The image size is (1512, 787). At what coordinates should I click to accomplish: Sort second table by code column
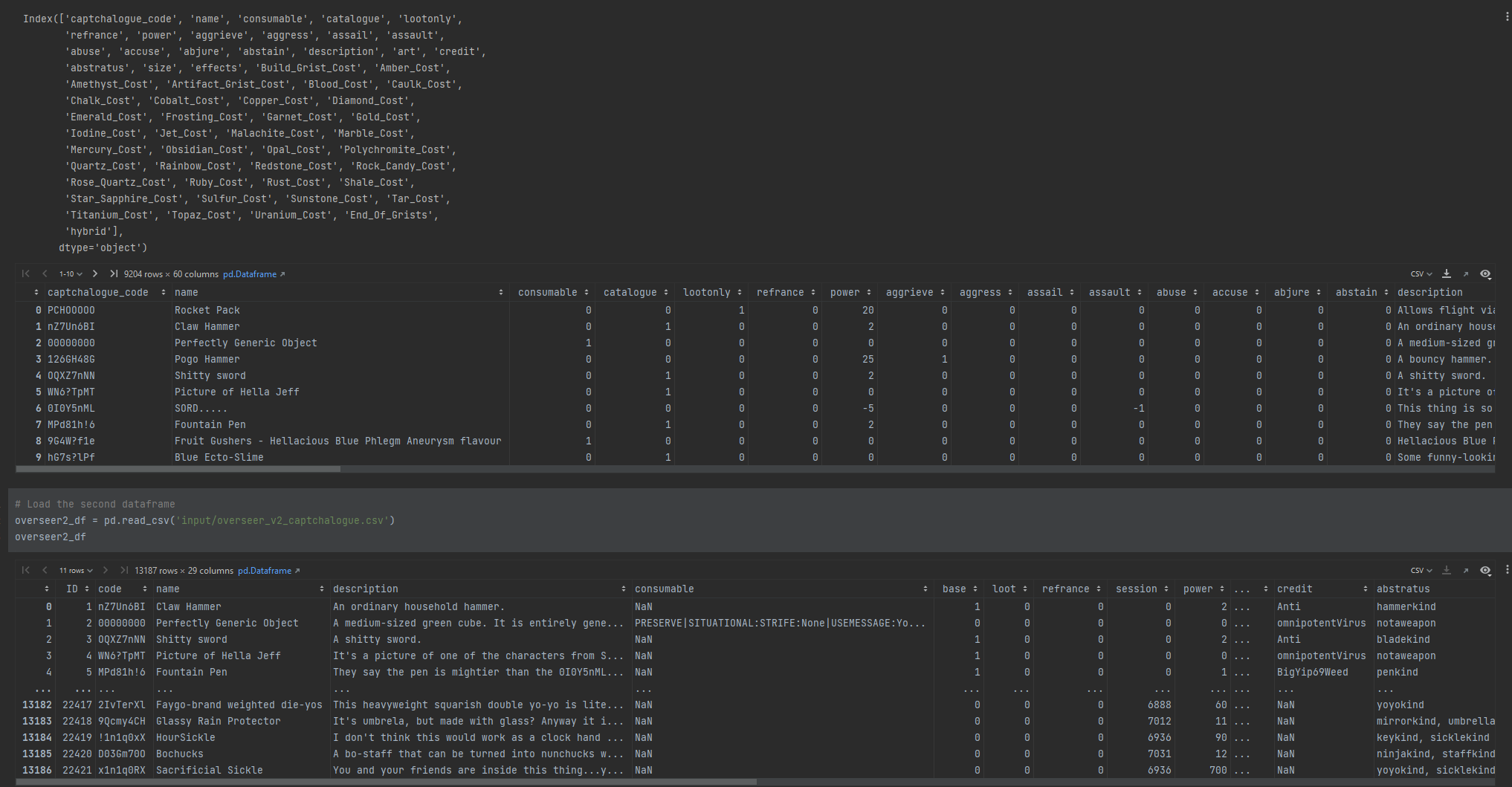click(145, 589)
